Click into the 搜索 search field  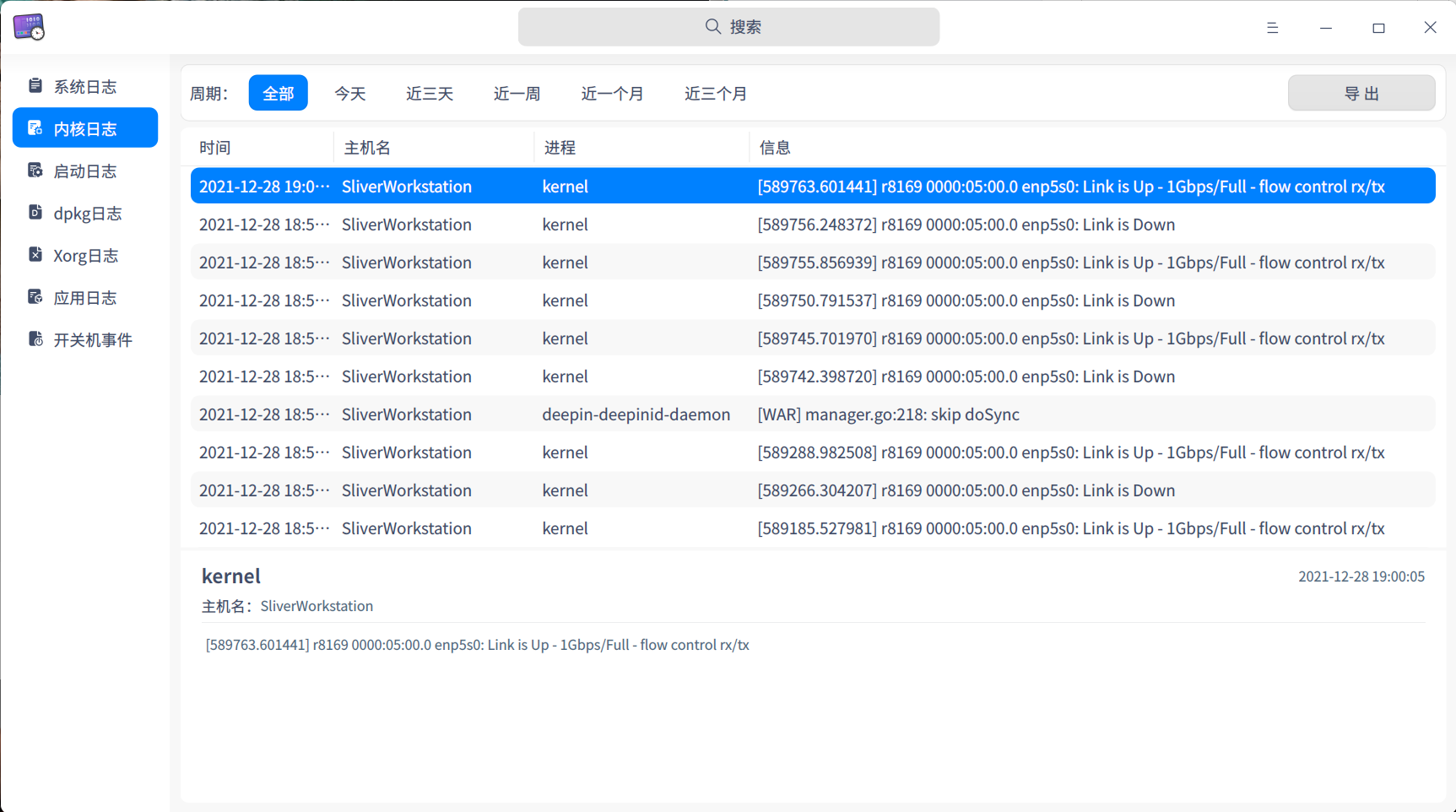(x=743, y=26)
